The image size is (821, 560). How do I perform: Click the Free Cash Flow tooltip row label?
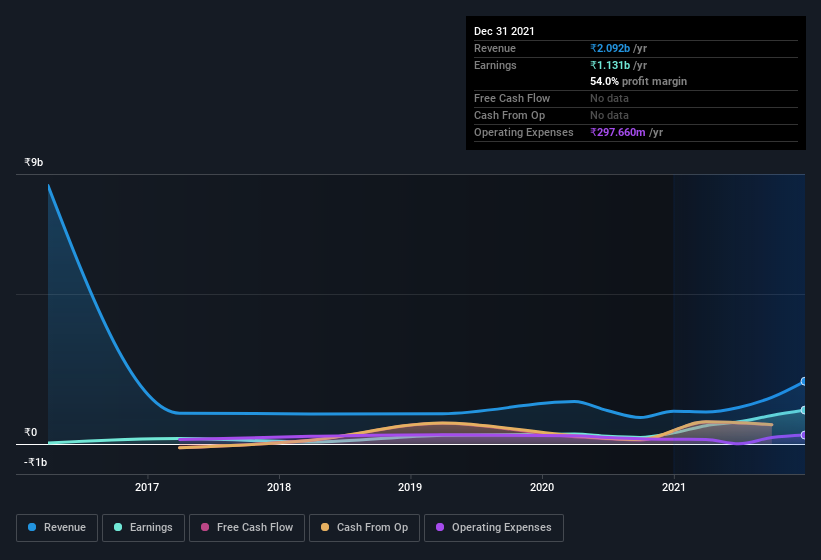512,98
